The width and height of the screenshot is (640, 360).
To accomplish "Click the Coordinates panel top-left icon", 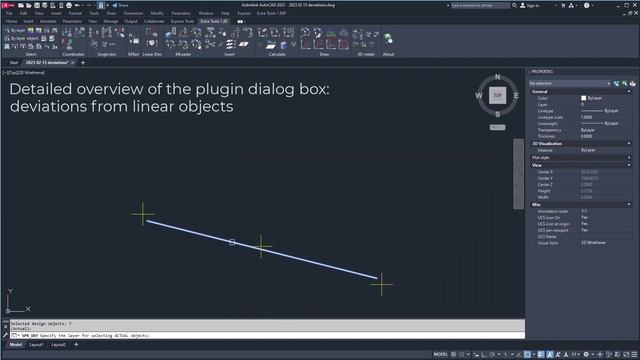I will 67,32.
